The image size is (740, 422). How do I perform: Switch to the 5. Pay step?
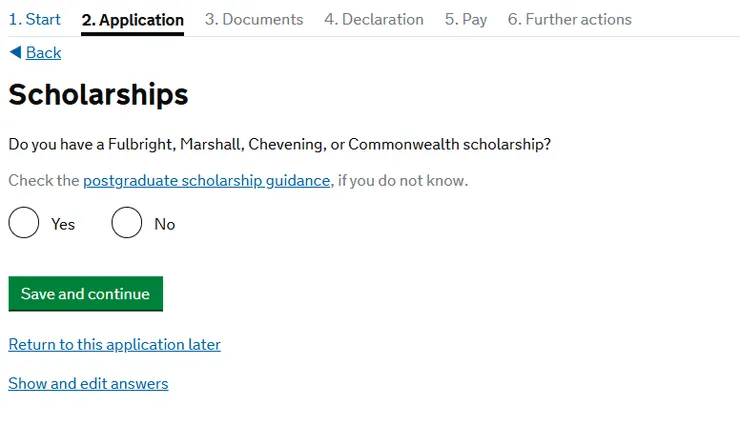pos(466,19)
